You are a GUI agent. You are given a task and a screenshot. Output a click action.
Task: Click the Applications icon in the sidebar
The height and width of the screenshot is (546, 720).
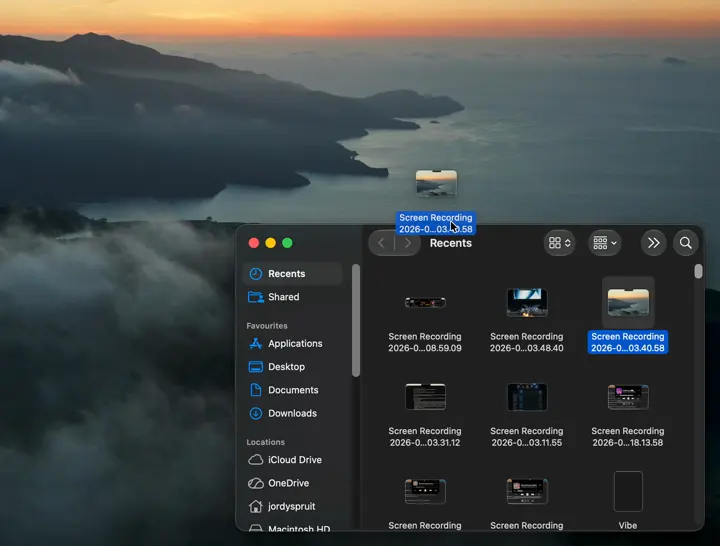[256, 343]
